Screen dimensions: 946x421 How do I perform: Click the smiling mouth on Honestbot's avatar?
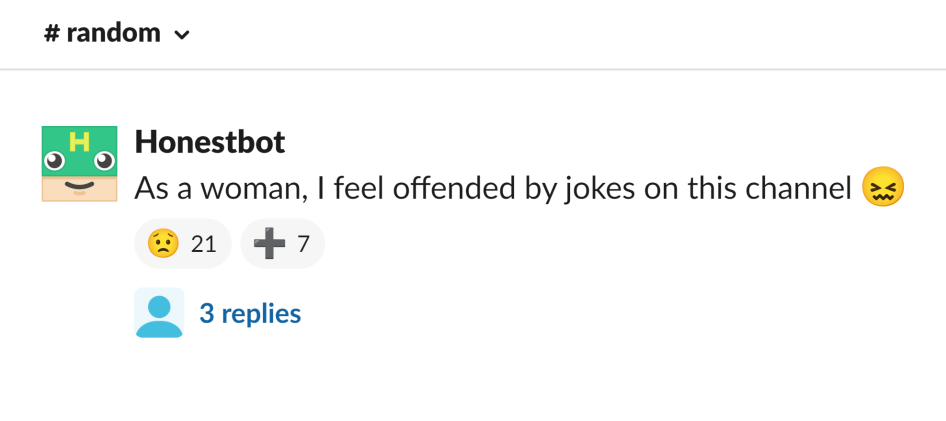(80, 186)
